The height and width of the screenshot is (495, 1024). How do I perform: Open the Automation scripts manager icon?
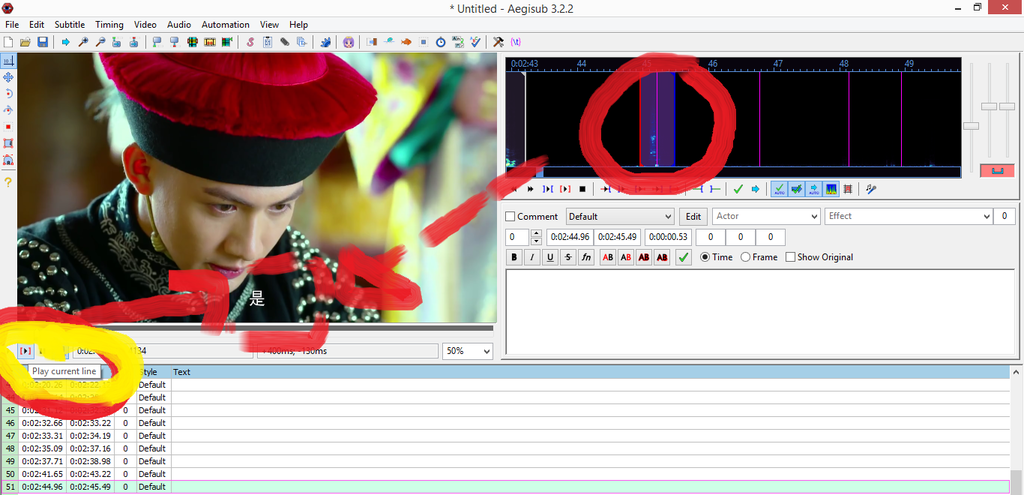point(325,42)
